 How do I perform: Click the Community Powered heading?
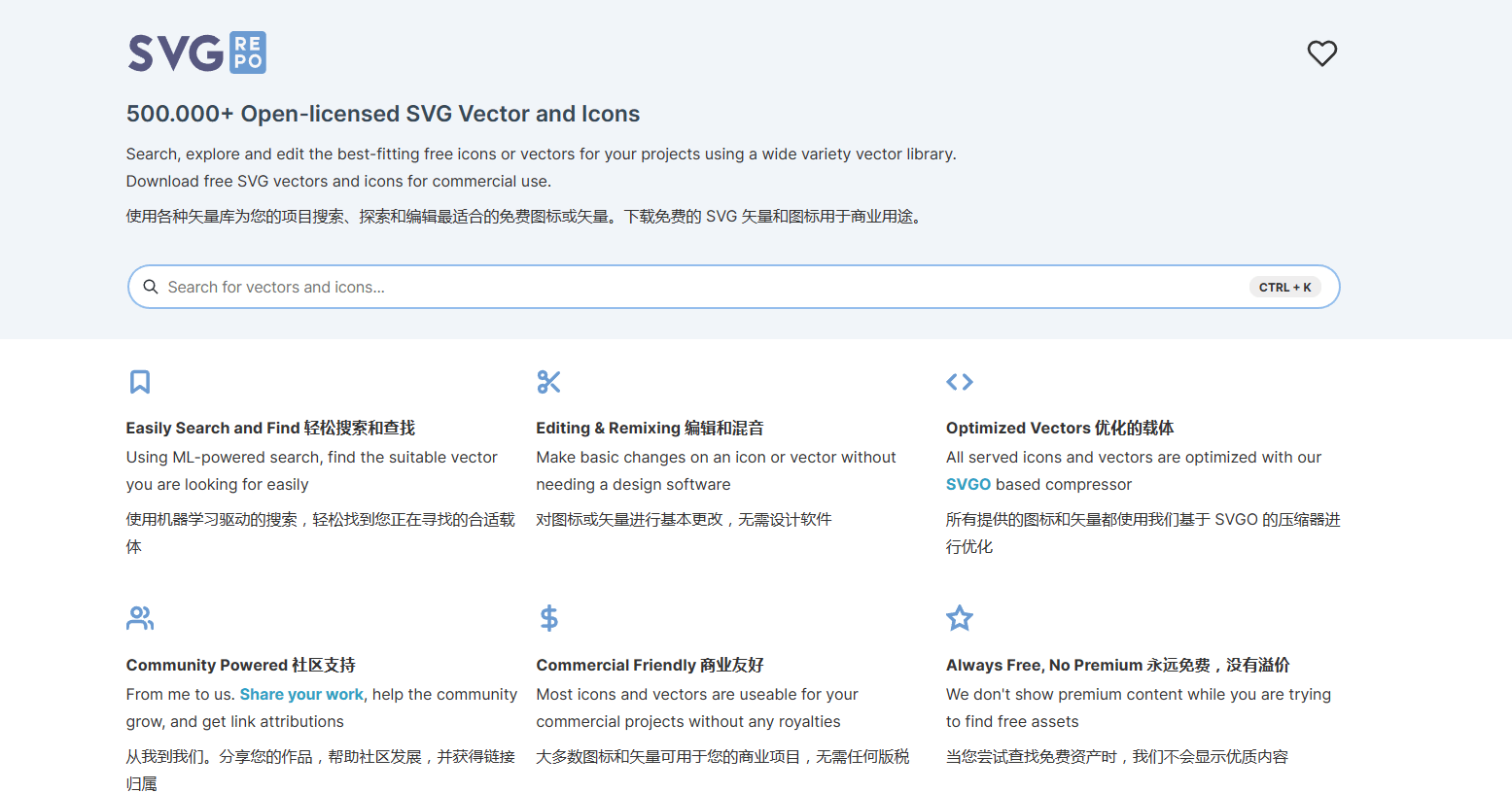[240, 665]
